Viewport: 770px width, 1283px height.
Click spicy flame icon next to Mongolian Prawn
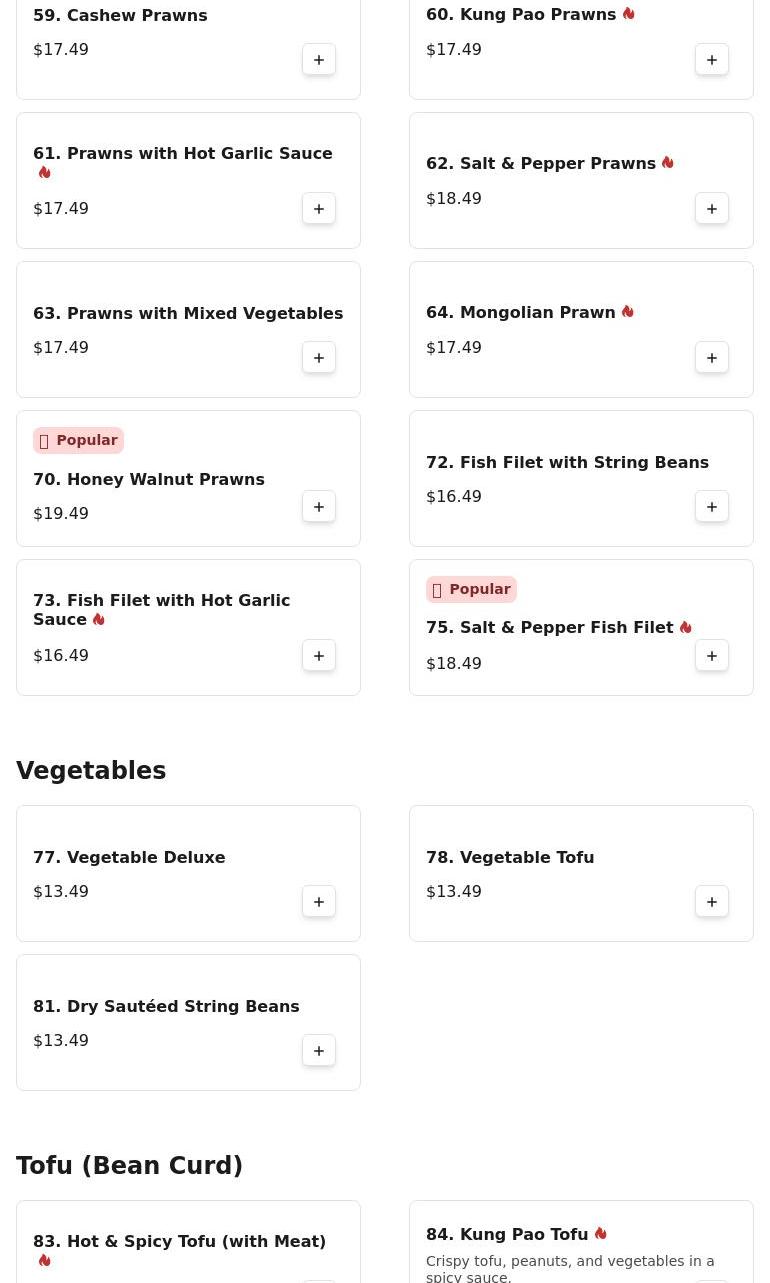click(x=628, y=312)
